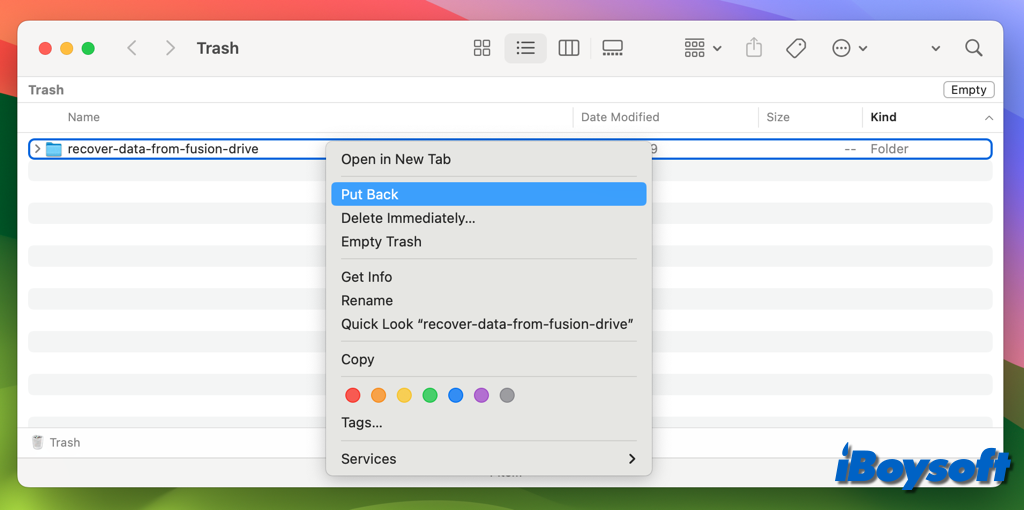Open the Group By dropdown
Screen dimensions: 1024x510
pos(702,48)
